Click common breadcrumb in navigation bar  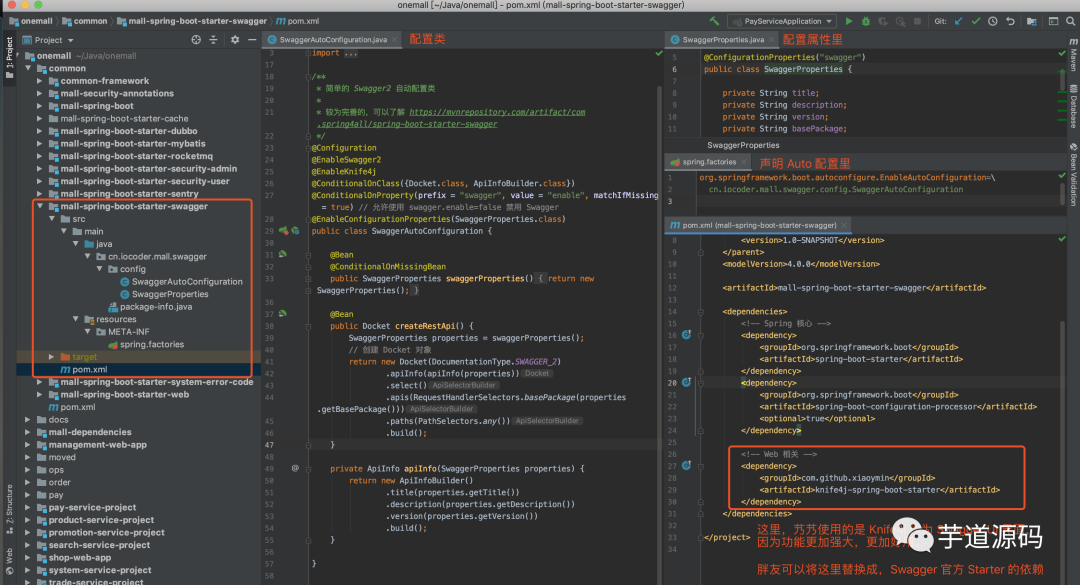(x=85, y=21)
